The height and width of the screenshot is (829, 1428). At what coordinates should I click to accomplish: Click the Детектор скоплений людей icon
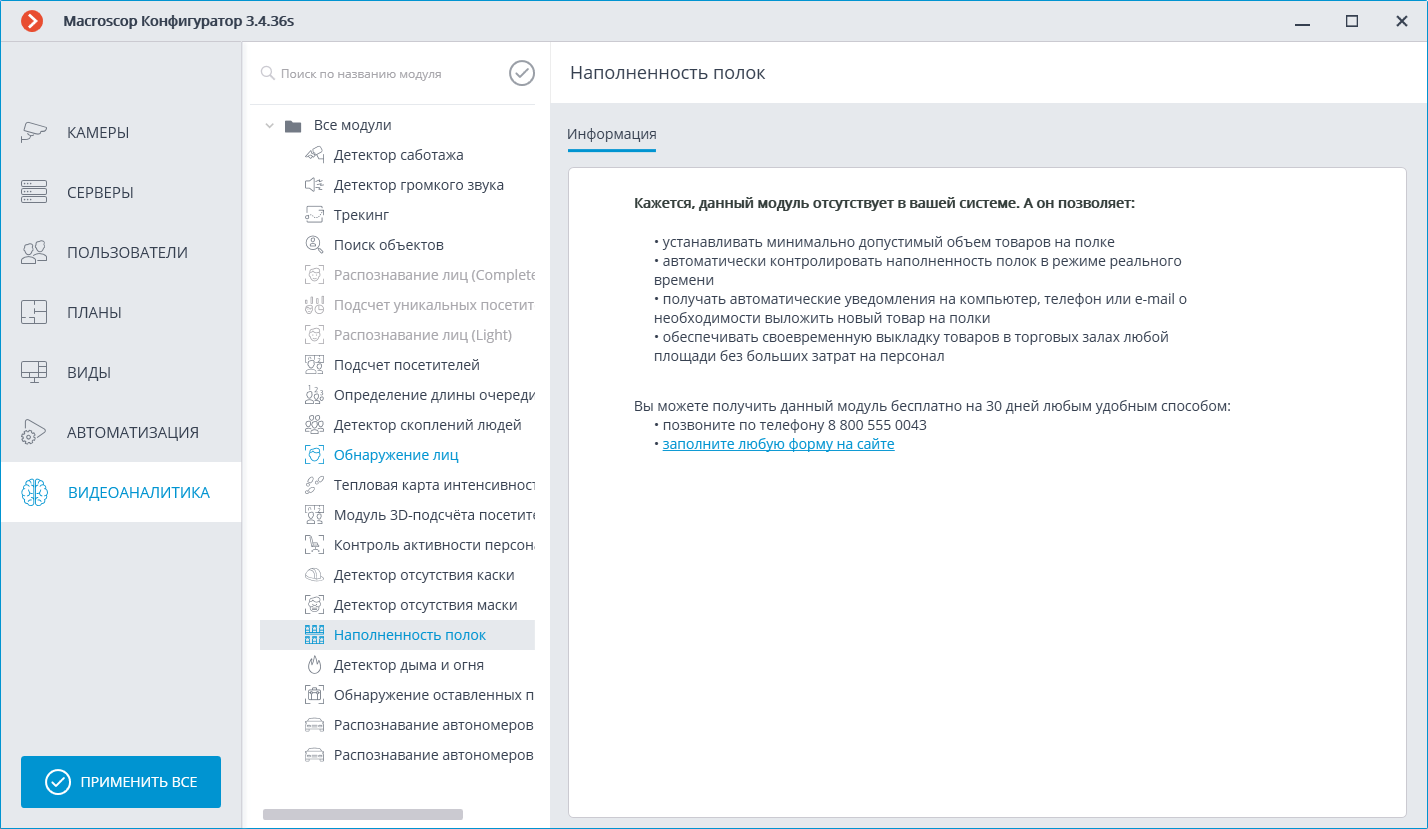[x=314, y=425]
